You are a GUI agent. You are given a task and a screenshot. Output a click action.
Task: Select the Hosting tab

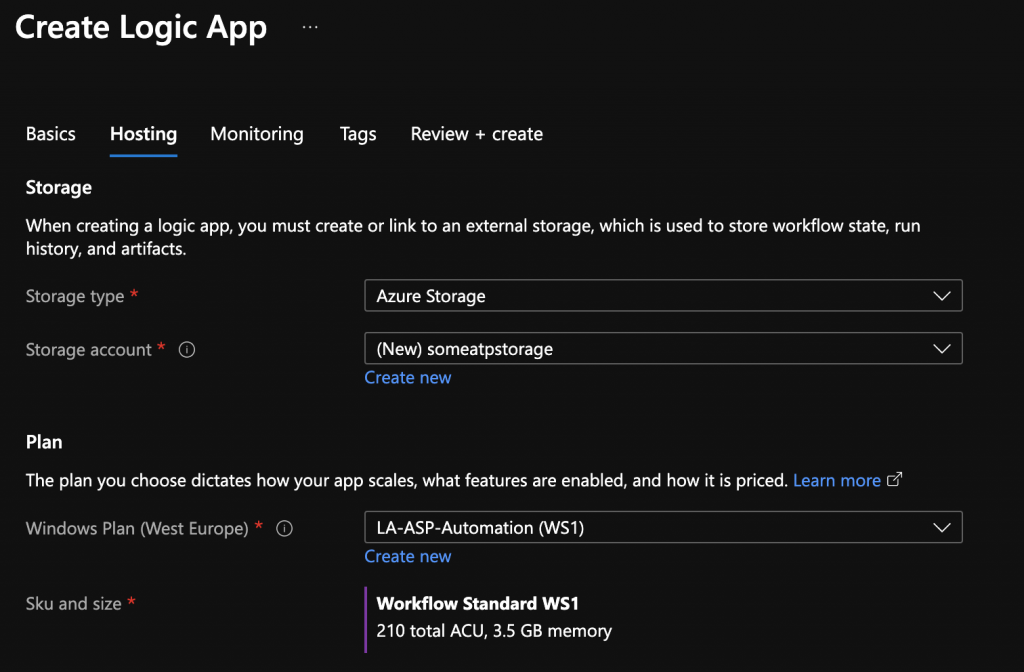point(143,134)
